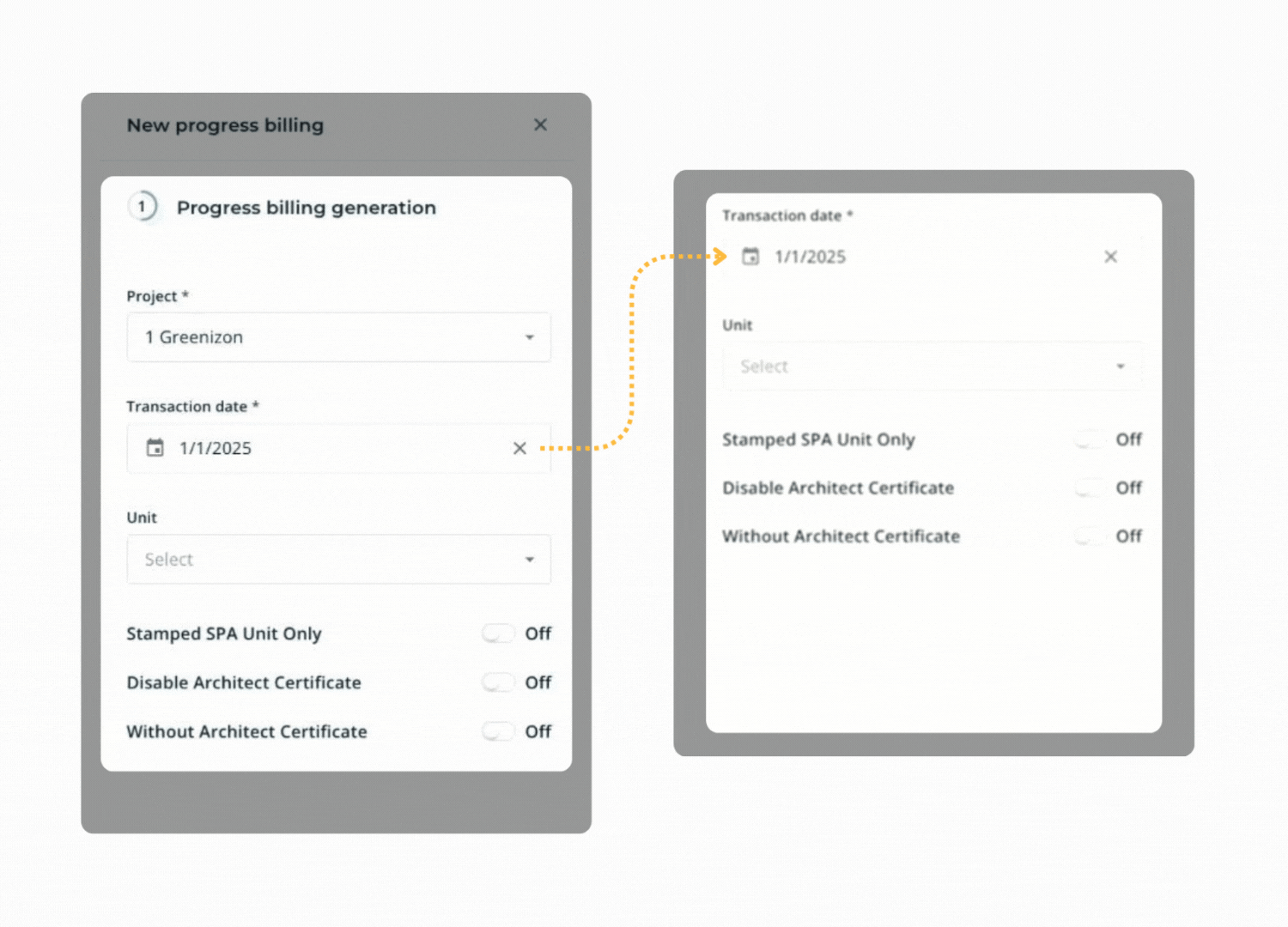Click the "Unit" label in New progress billing dialog
The width and height of the screenshot is (1288, 927).
[x=142, y=518]
